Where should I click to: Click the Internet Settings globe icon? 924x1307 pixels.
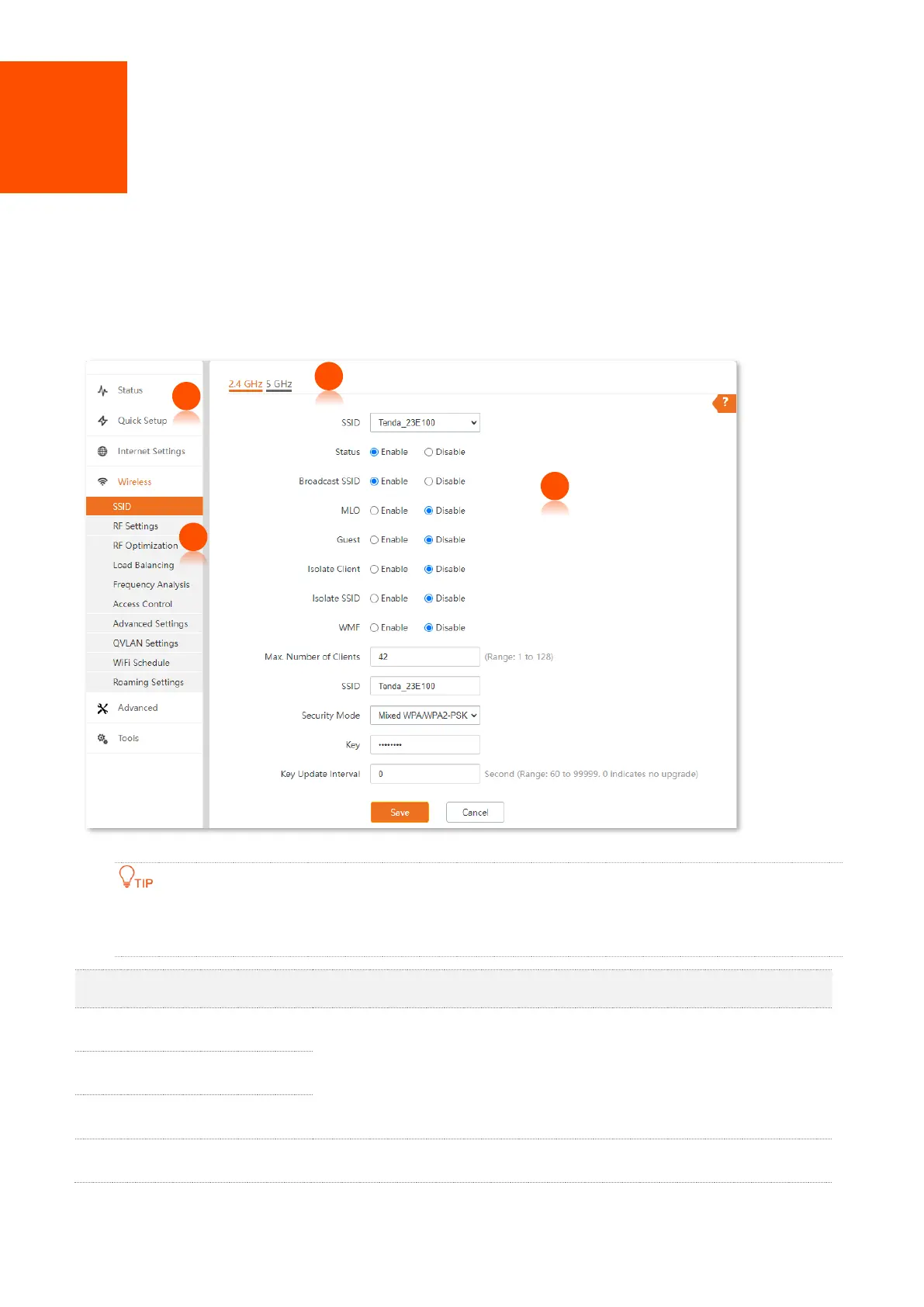(x=102, y=451)
